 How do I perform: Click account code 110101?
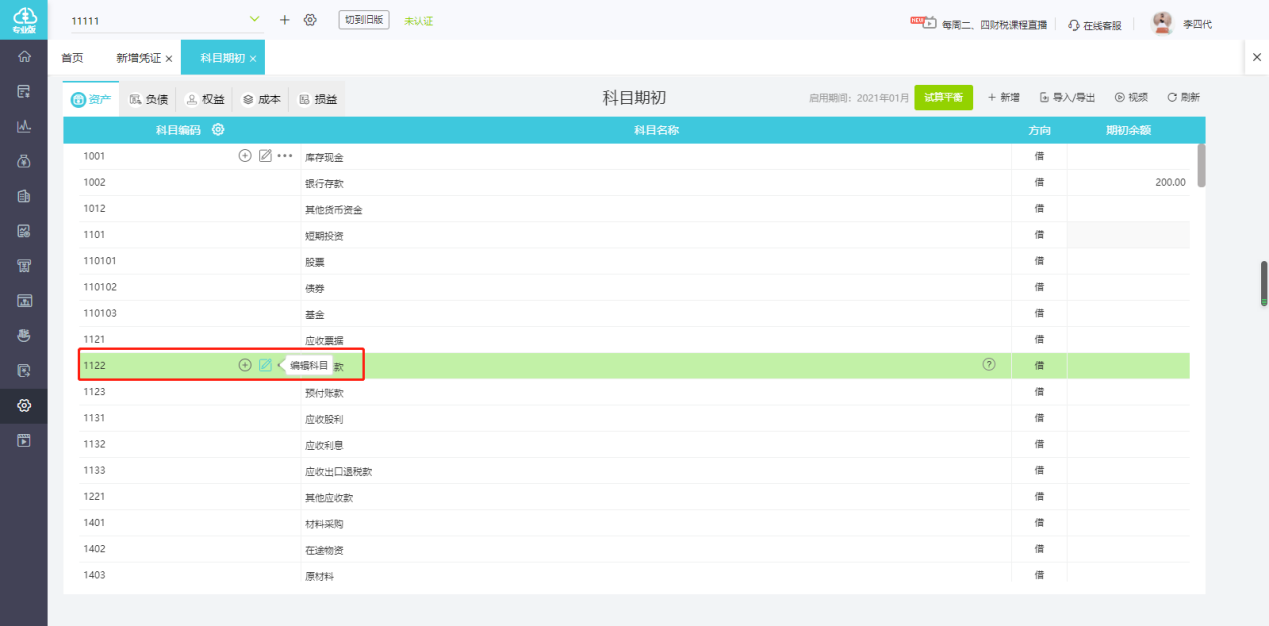coord(100,261)
